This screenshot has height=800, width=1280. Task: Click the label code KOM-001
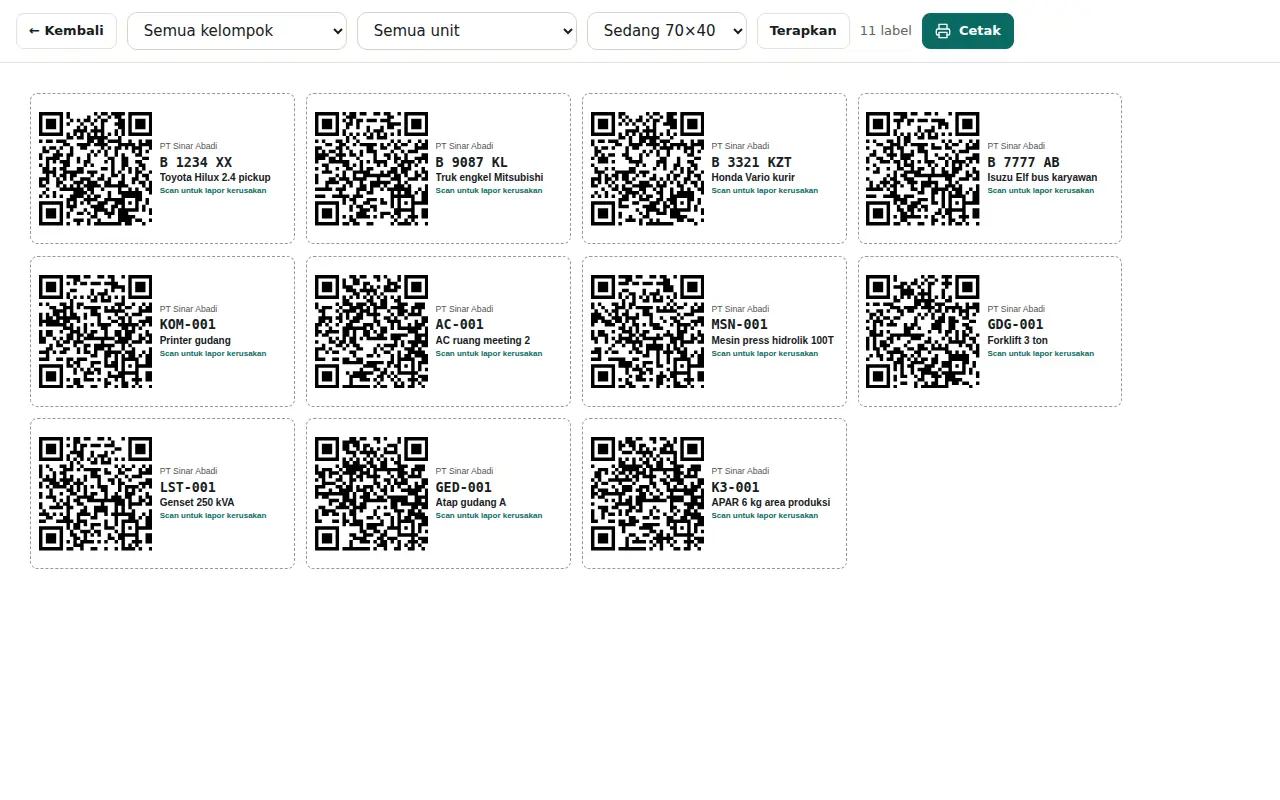(x=188, y=324)
